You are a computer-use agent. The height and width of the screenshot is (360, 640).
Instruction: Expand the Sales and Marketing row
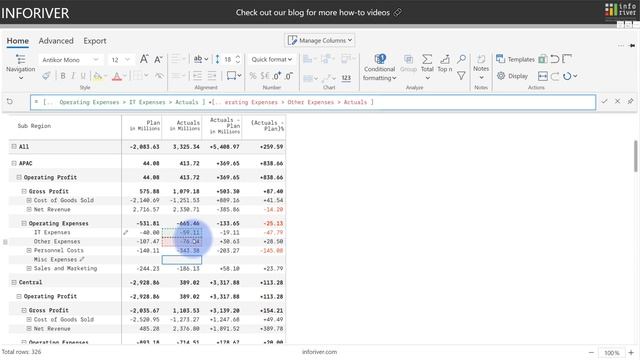[x=29, y=268]
